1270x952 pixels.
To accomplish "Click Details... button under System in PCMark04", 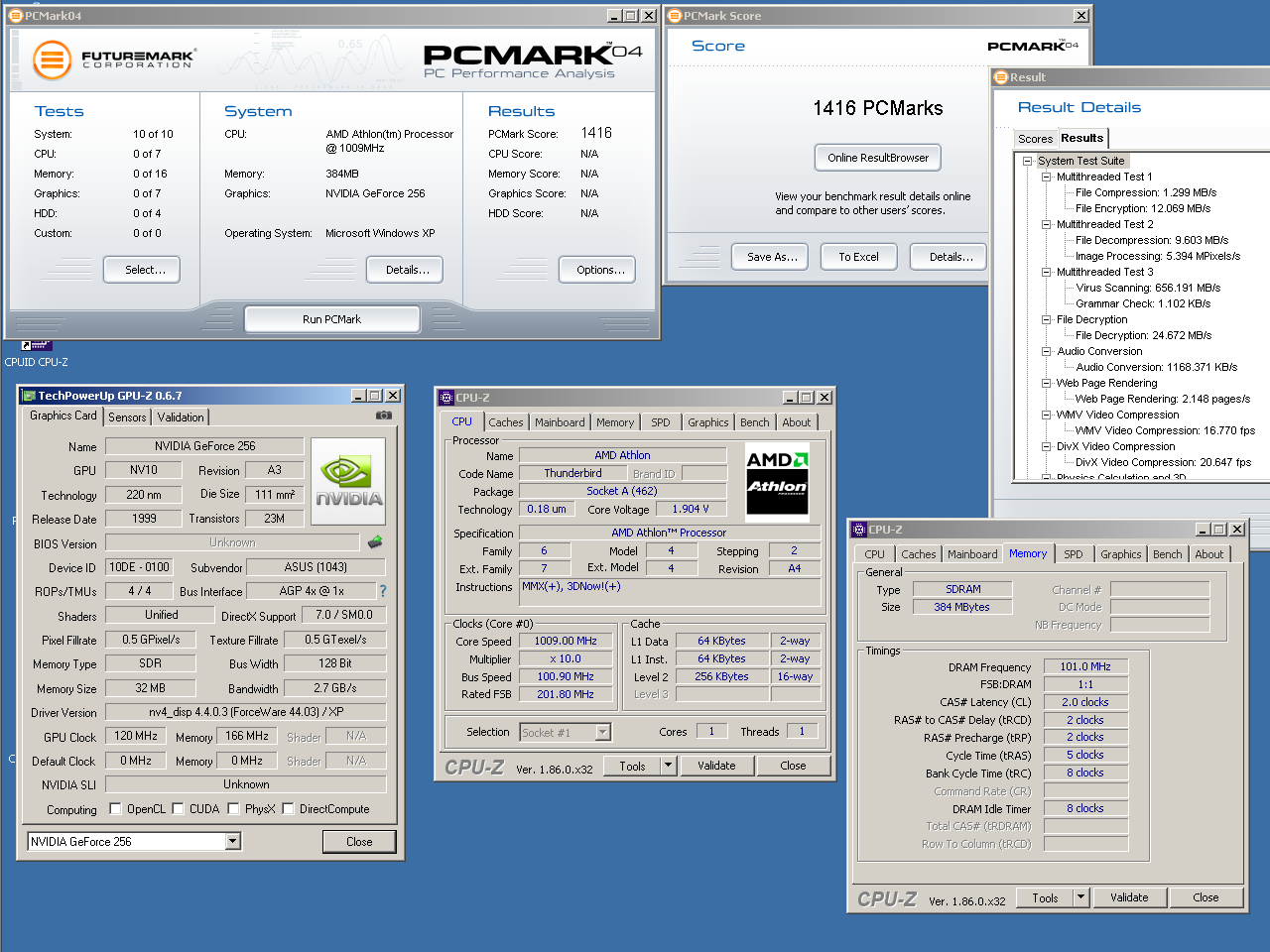I will click(x=407, y=270).
